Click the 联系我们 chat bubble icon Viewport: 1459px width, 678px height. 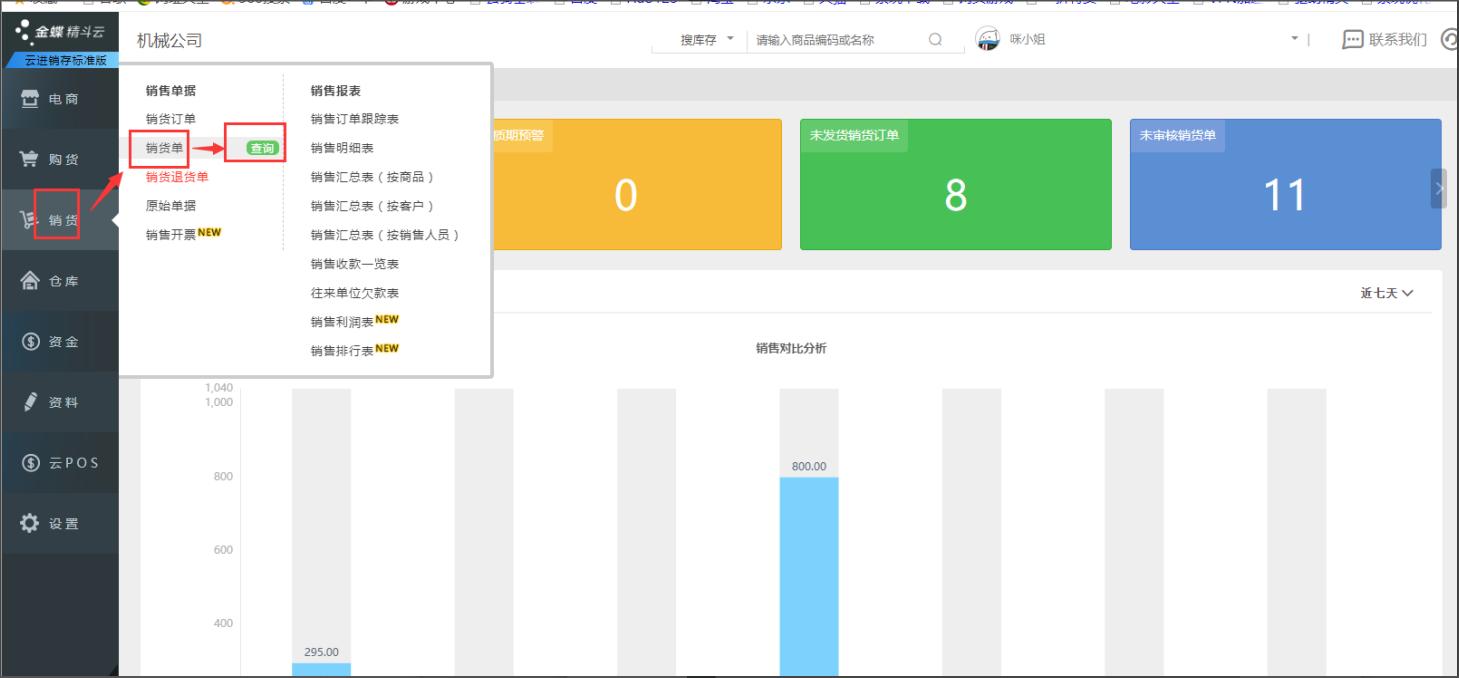coord(1352,40)
